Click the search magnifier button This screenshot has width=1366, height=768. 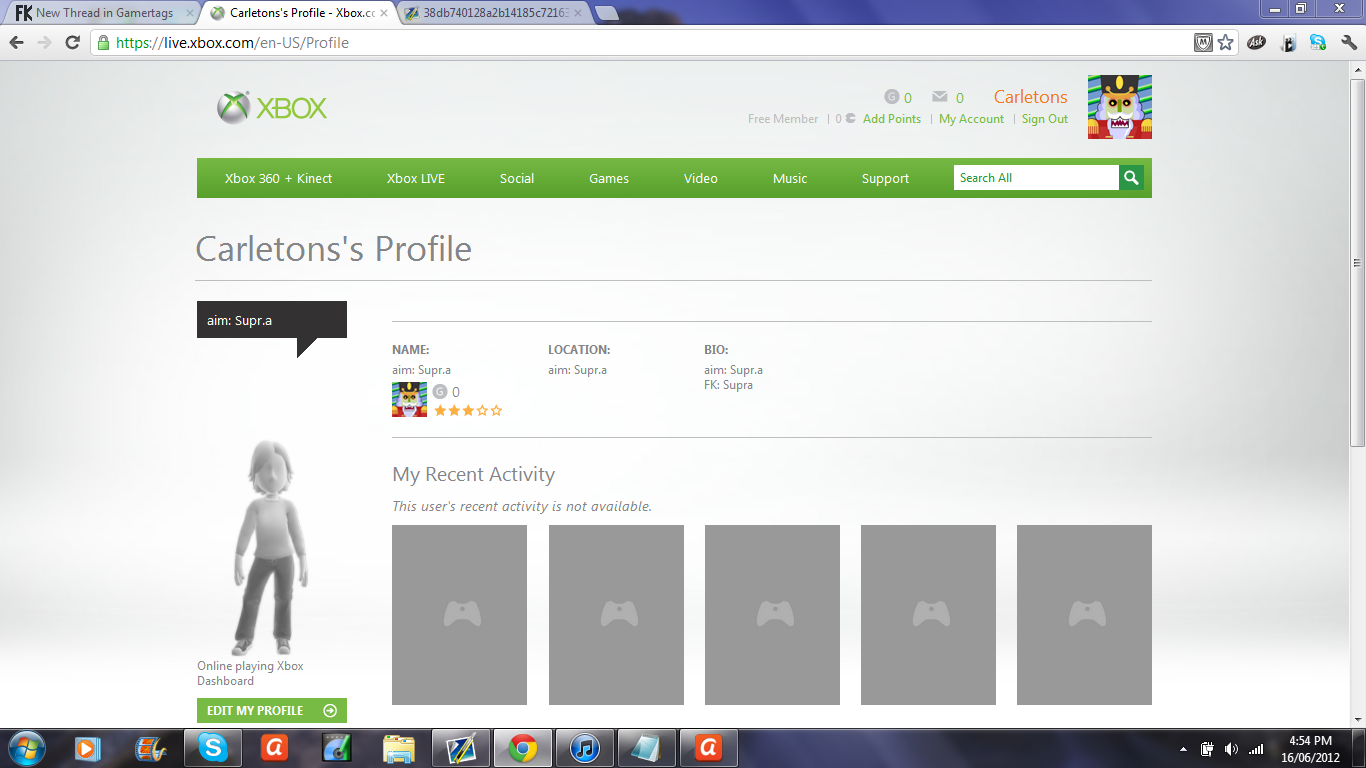click(1131, 178)
